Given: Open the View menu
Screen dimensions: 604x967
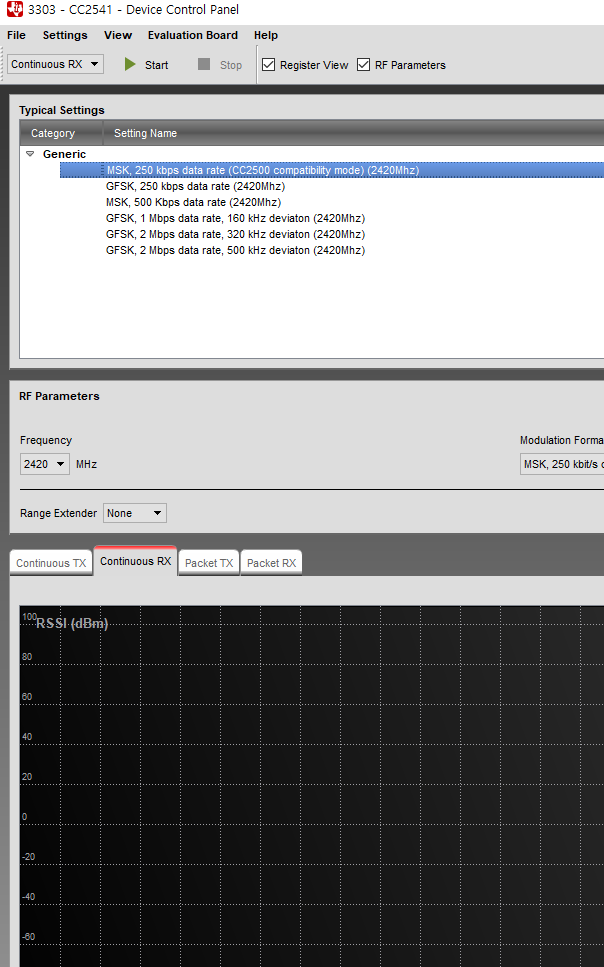Looking at the screenshot, I should pos(118,35).
